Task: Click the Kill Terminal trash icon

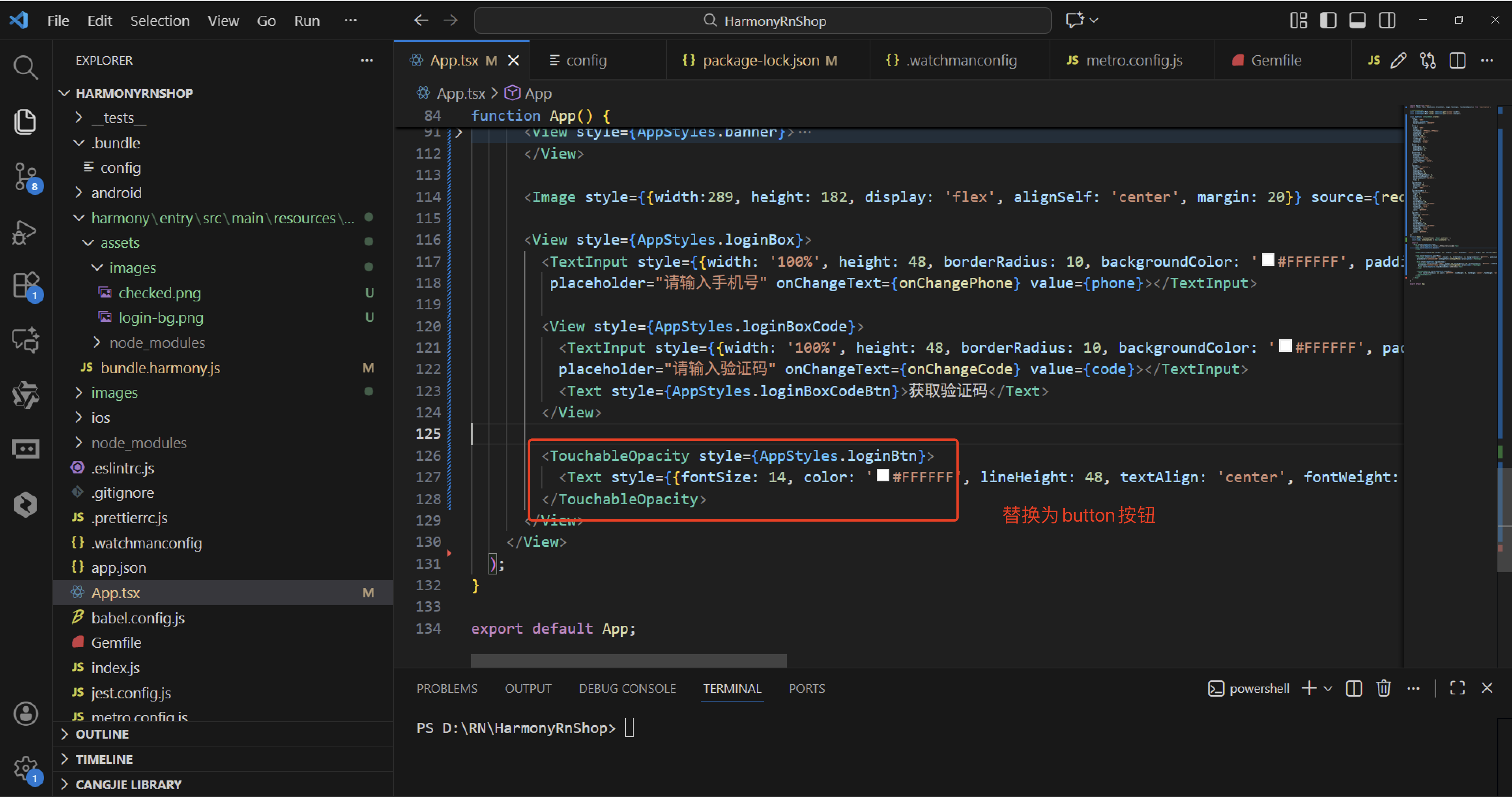Action: 1383,688
